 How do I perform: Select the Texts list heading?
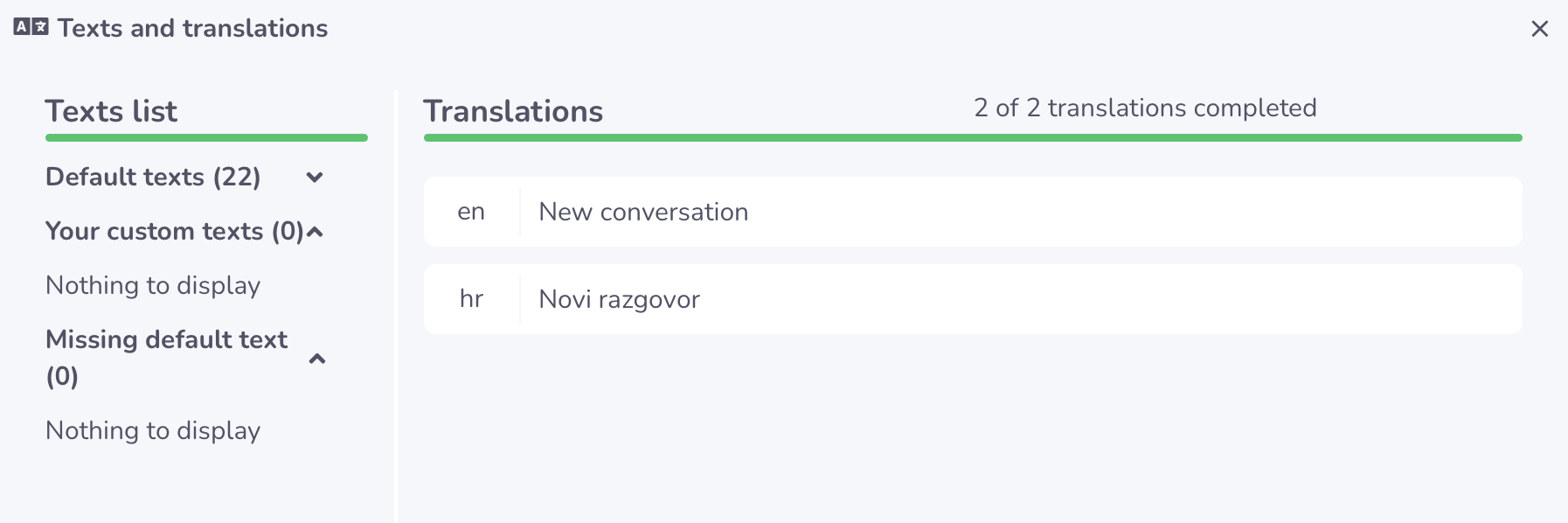(x=111, y=111)
